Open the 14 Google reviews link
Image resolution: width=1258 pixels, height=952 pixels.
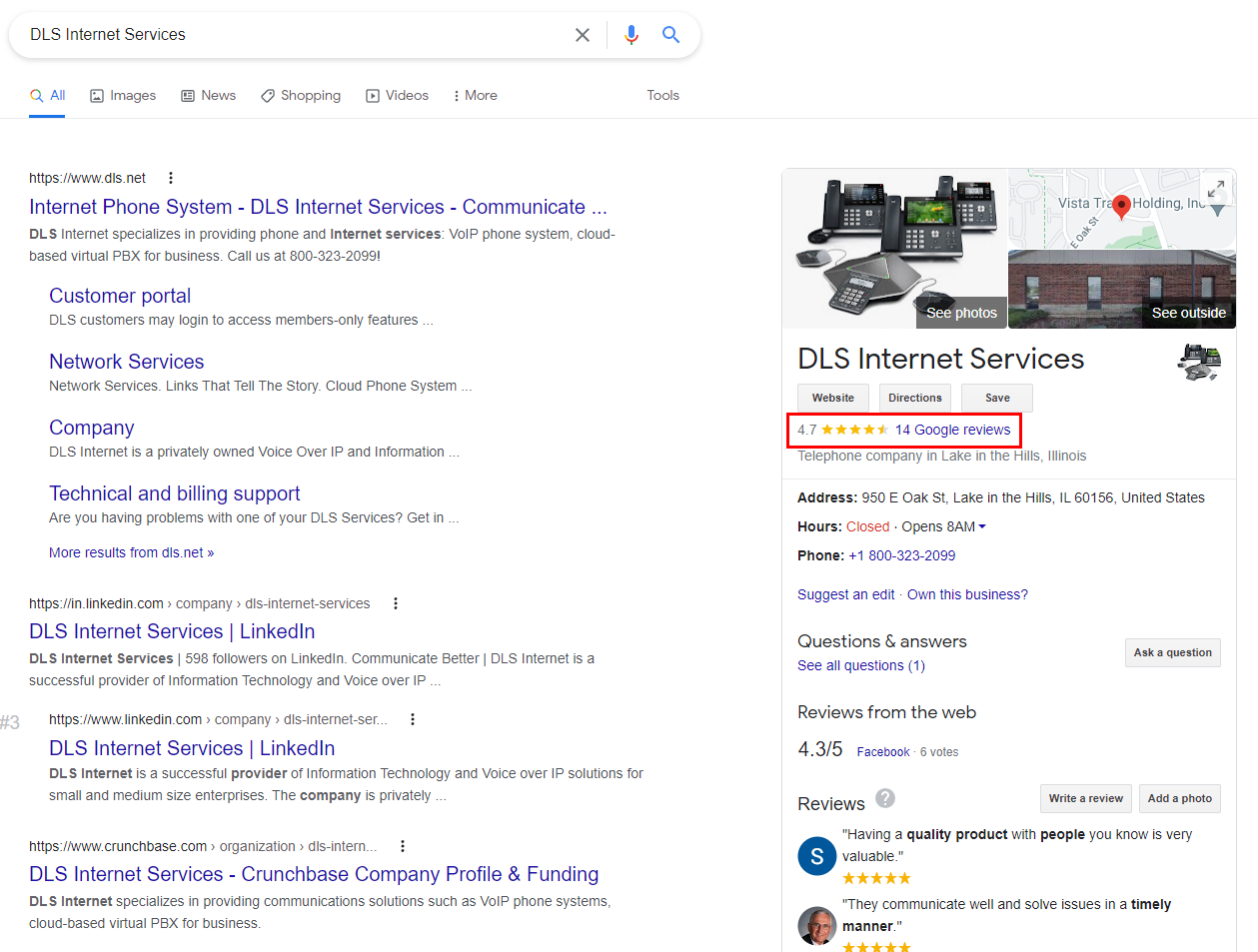(x=952, y=430)
